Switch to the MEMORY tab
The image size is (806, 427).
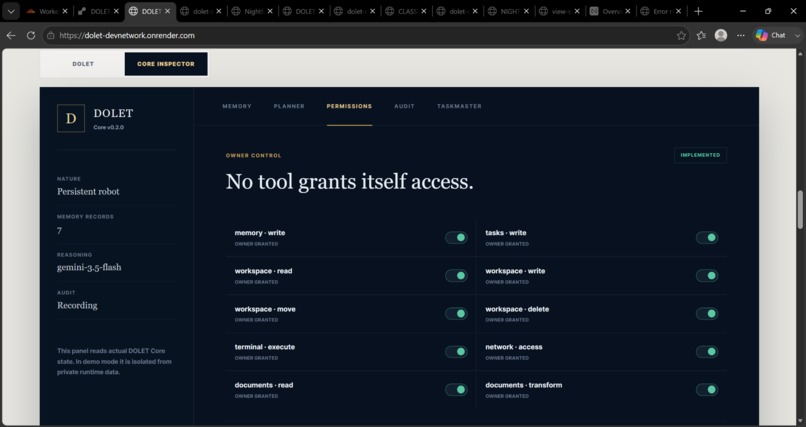tap(237, 106)
